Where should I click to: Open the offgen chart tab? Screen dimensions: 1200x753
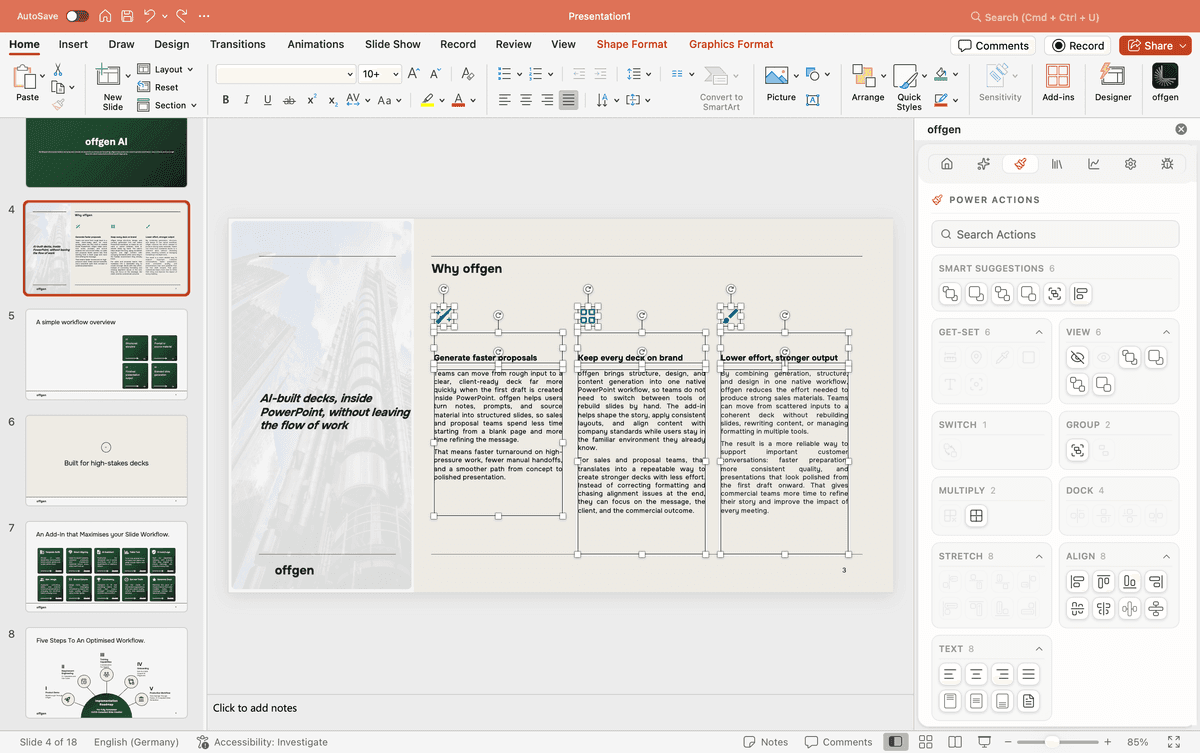point(1094,164)
